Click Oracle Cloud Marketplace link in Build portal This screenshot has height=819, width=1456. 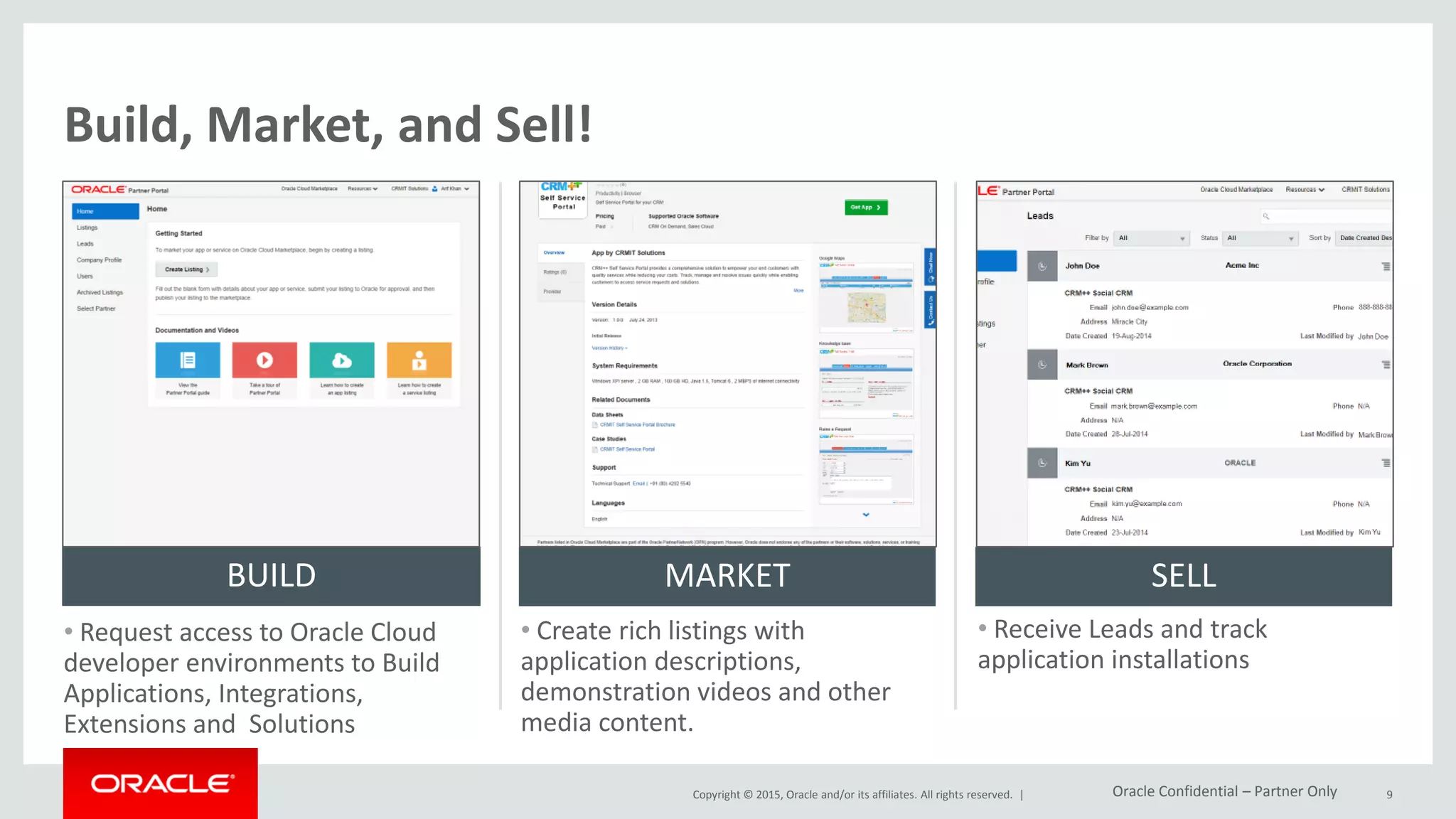point(309,189)
